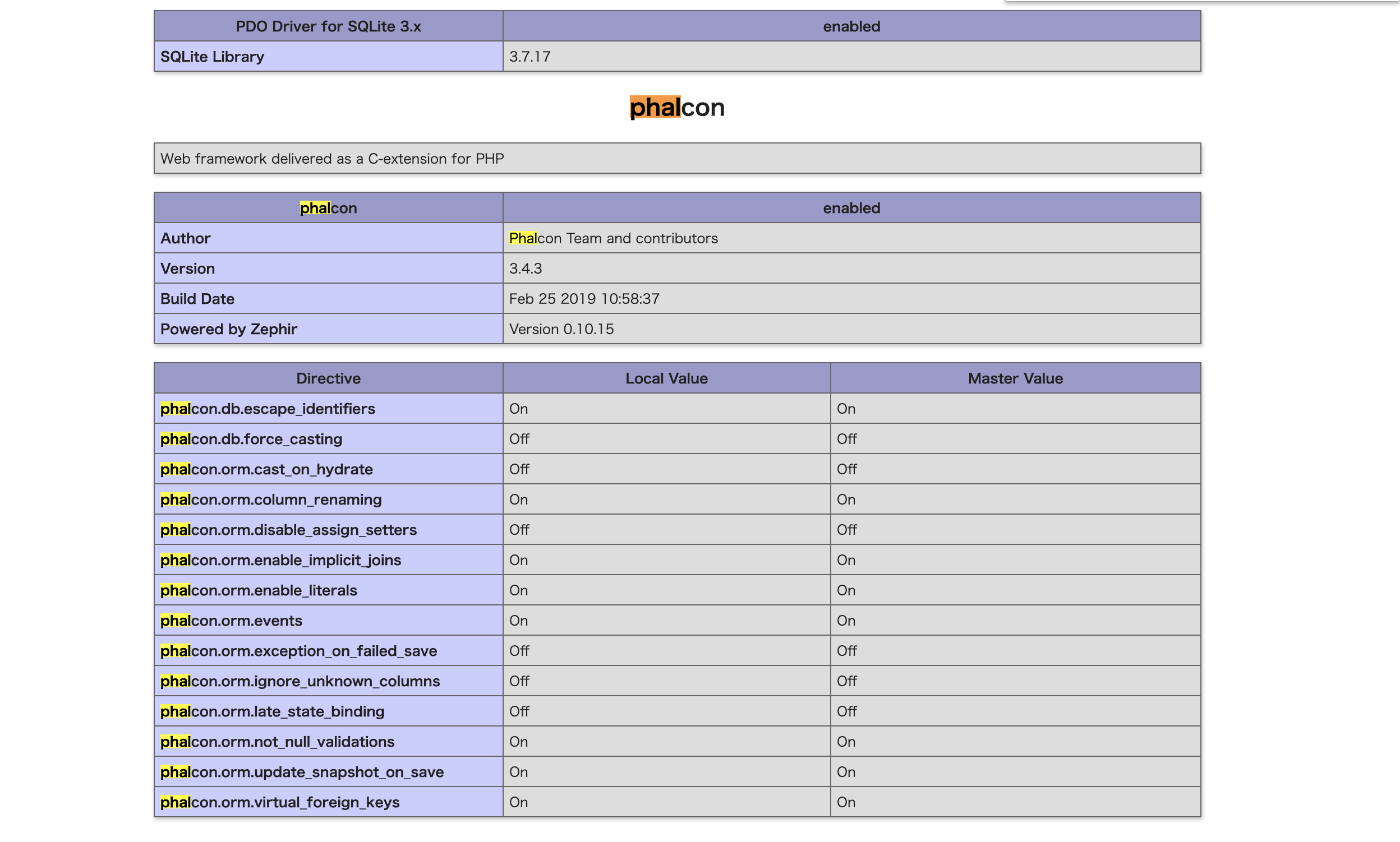
Task: Click local value 'Off' for late_state_binding
Action: coord(519,711)
